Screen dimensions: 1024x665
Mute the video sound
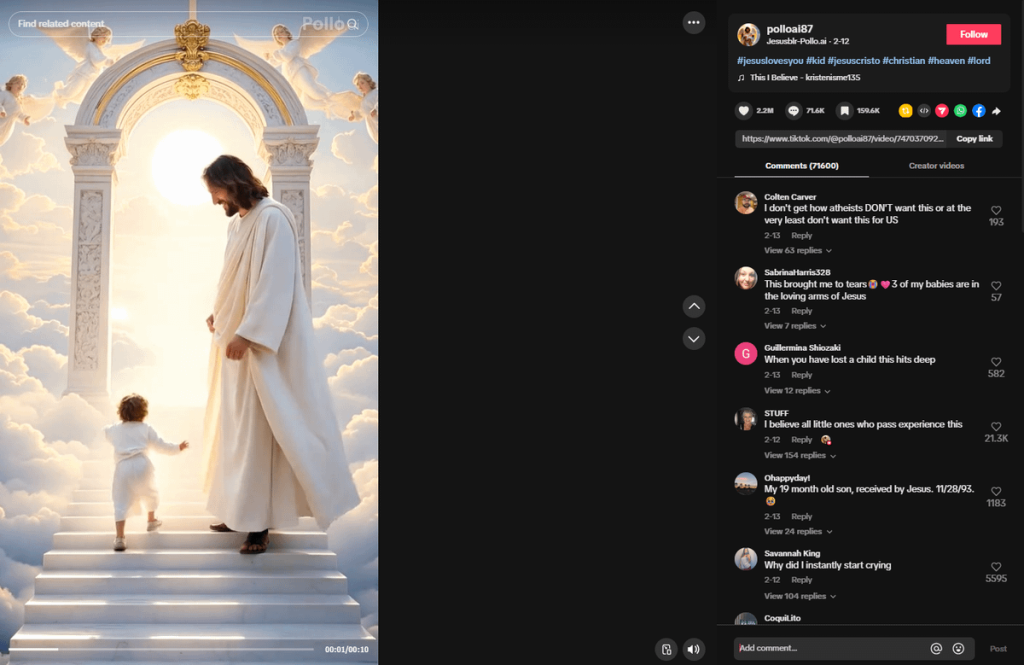coord(694,649)
